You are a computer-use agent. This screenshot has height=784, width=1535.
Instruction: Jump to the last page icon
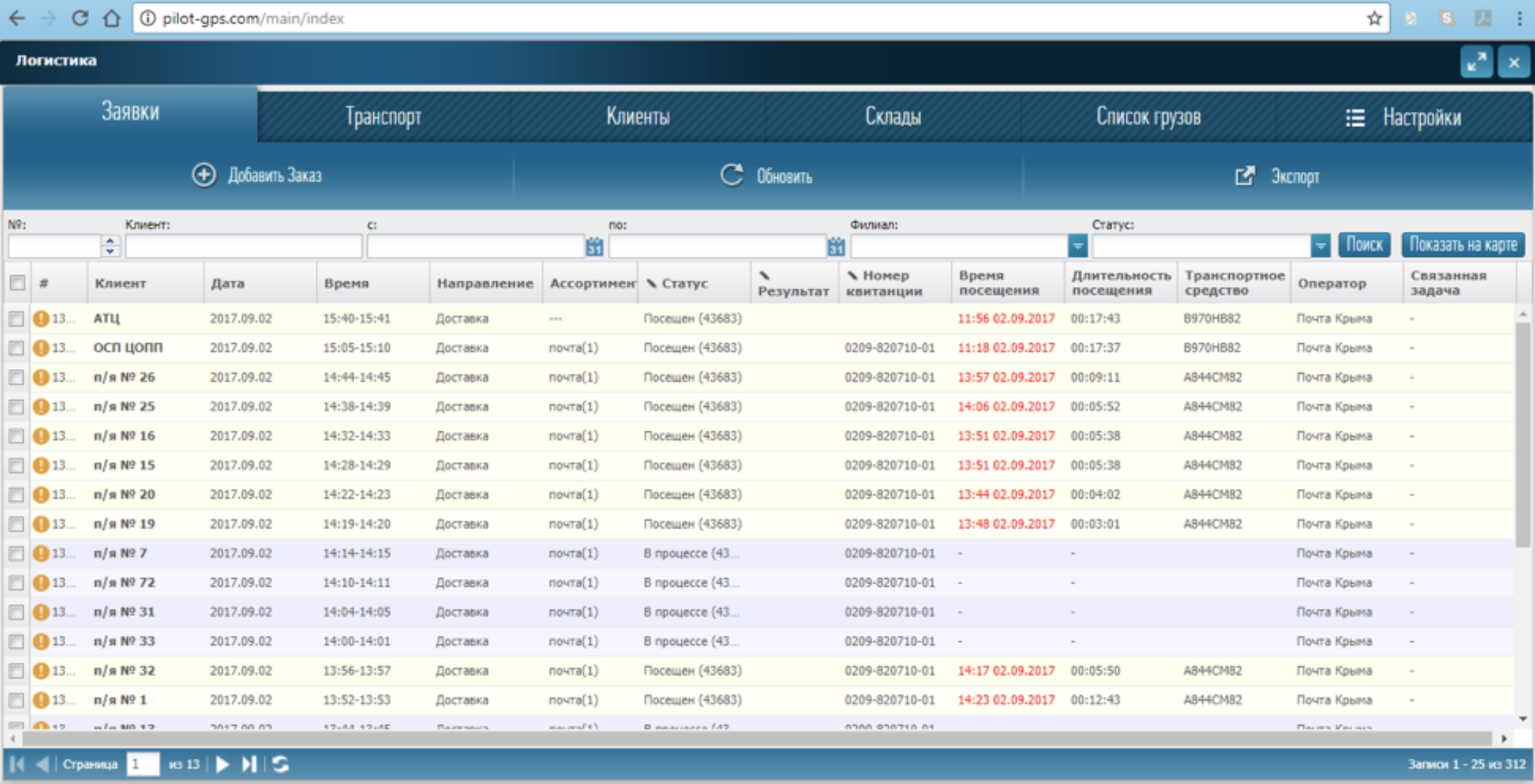point(249,764)
